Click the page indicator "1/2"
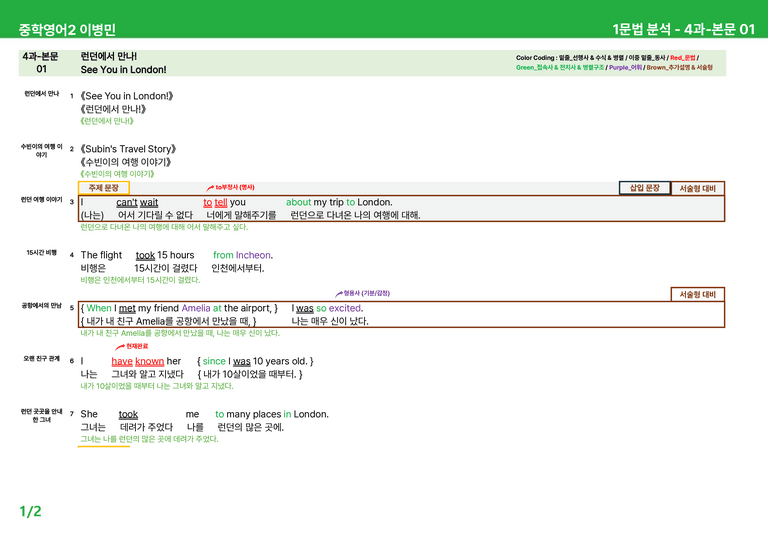Viewport: 768px width, 543px height. click(30, 512)
